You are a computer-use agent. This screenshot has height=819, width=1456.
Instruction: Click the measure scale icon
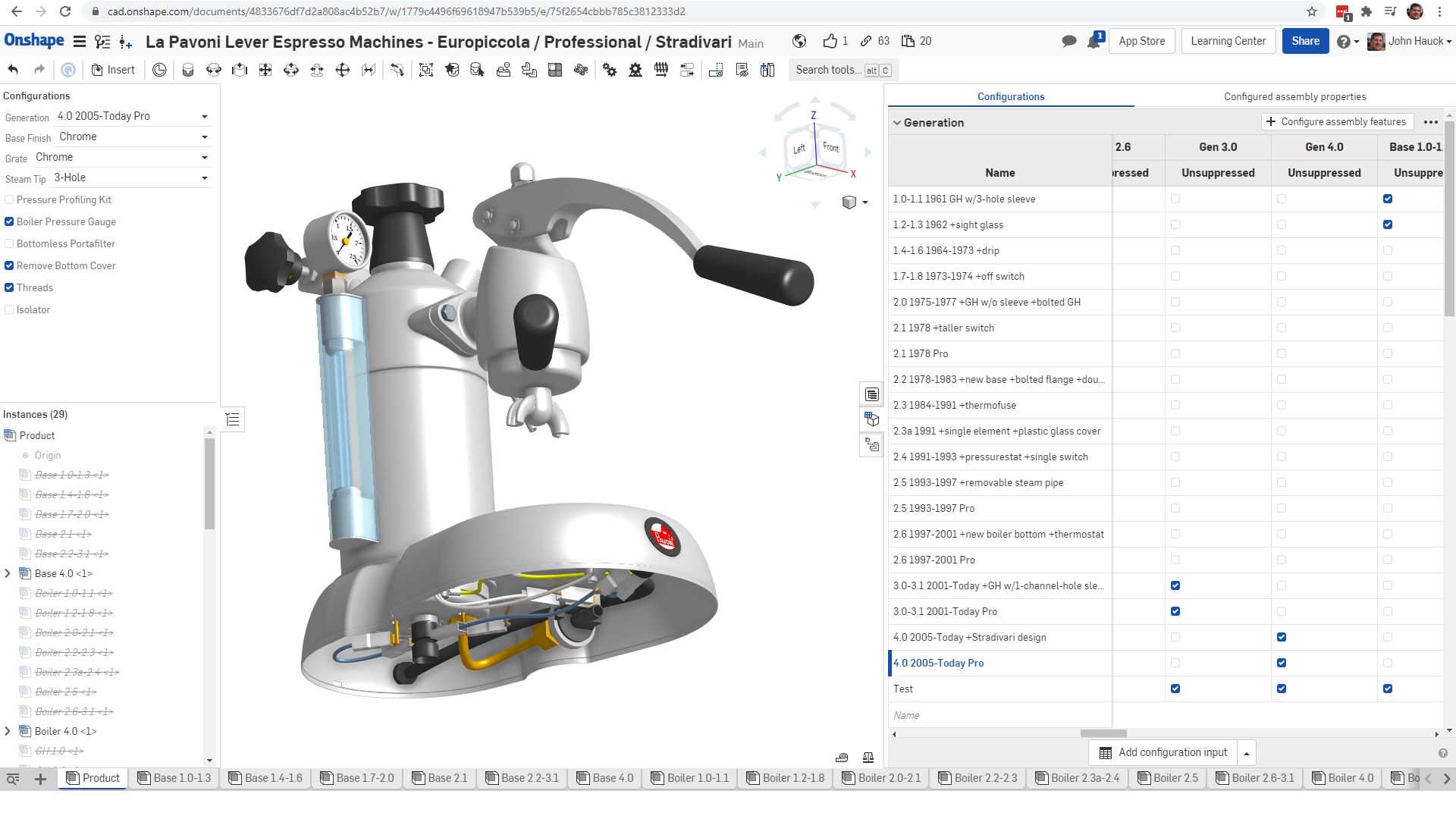(868, 757)
